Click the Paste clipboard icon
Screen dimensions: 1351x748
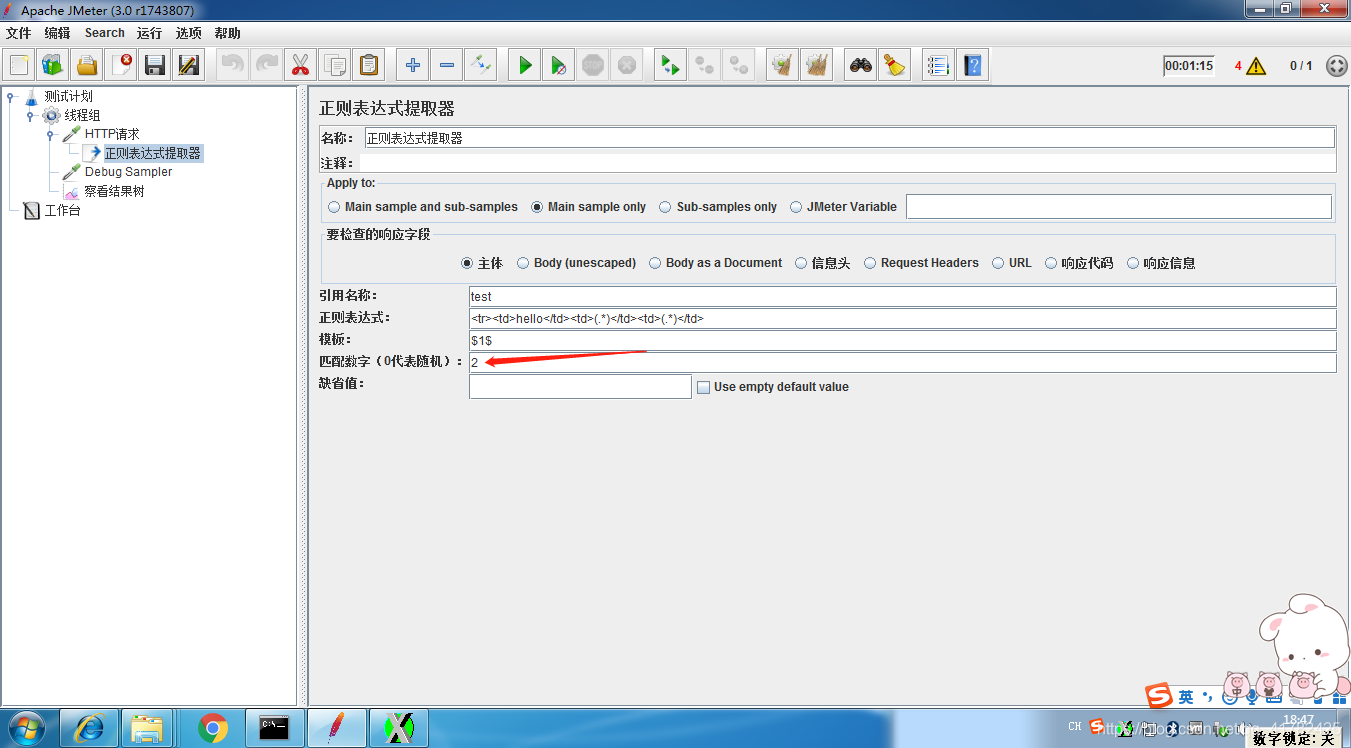click(x=369, y=66)
